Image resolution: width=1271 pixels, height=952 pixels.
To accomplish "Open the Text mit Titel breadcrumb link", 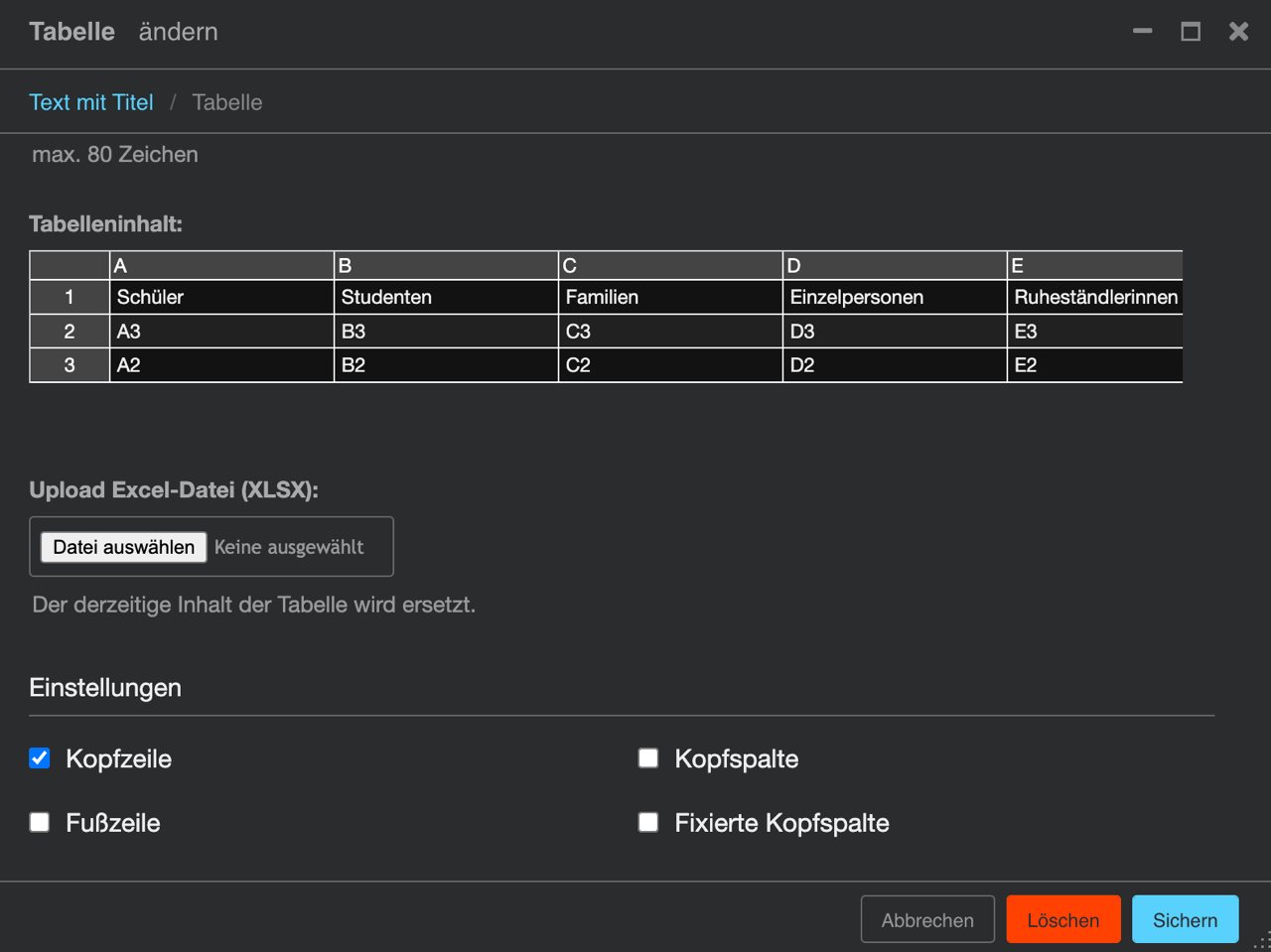I will coord(91,102).
